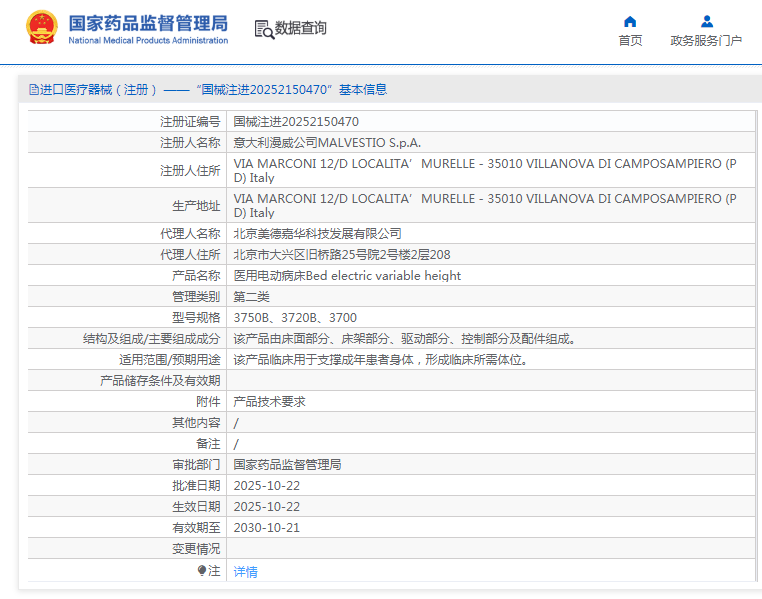Click the 政务服务门户 user icon
Image resolution: width=762 pixels, height=599 pixels.
707,21
